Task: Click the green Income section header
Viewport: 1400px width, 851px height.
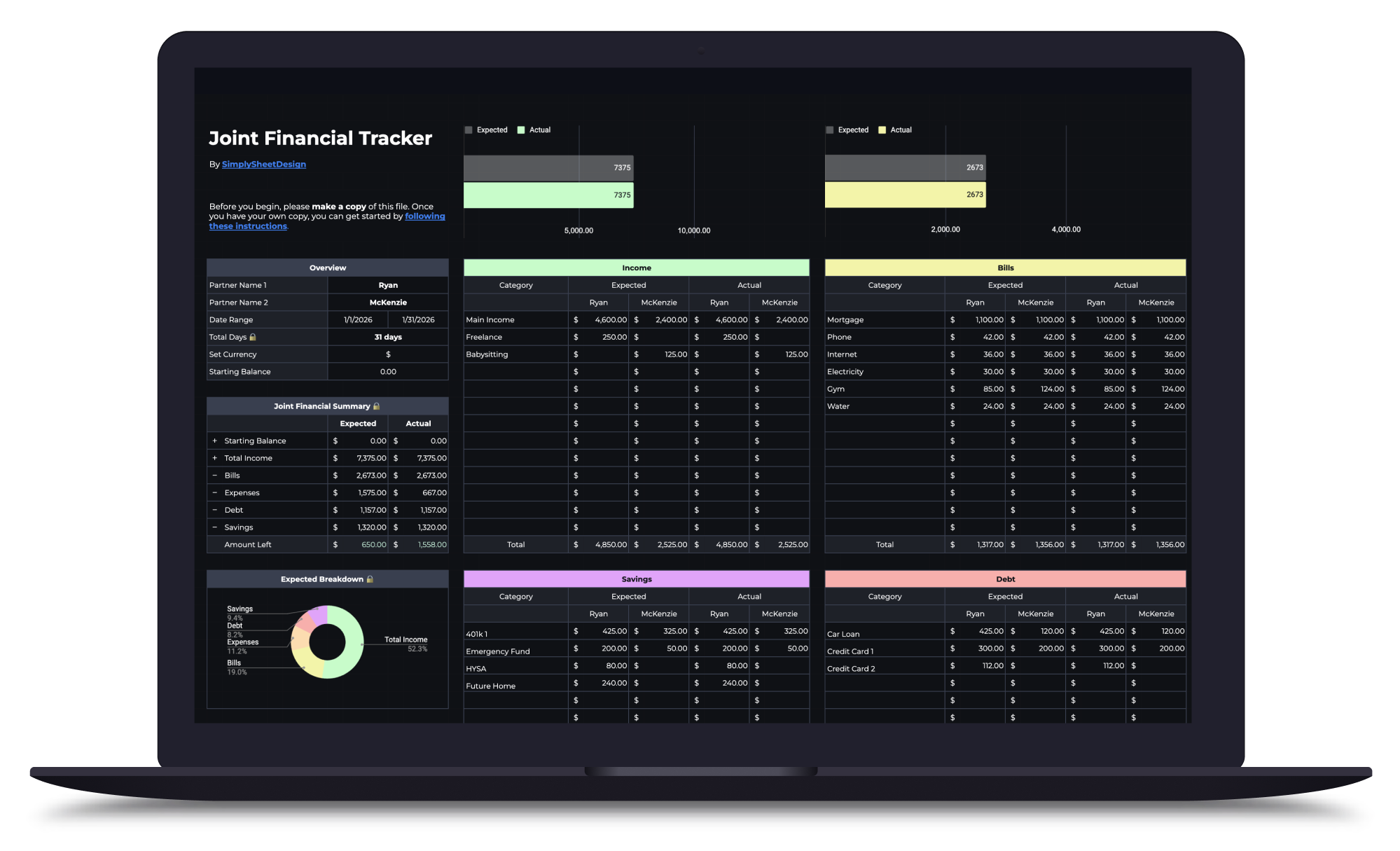Action: (x=637, y=268)
